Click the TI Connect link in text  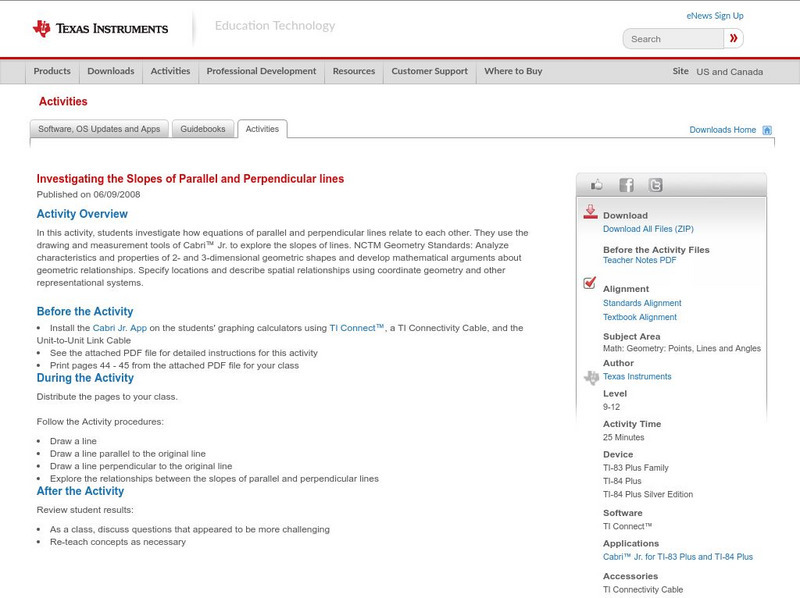356,328
